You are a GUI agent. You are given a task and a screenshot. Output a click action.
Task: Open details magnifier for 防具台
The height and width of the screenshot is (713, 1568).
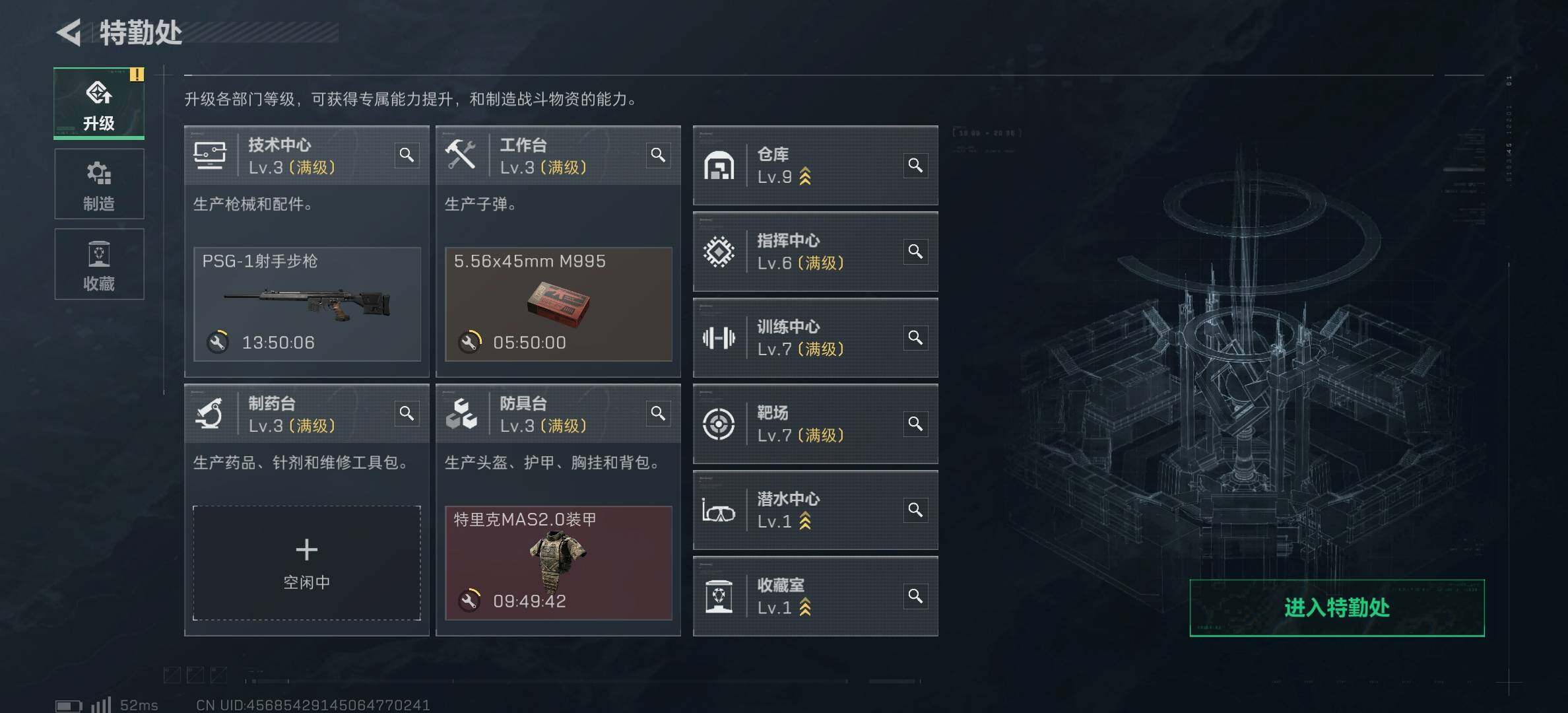(x=658, y=413)
